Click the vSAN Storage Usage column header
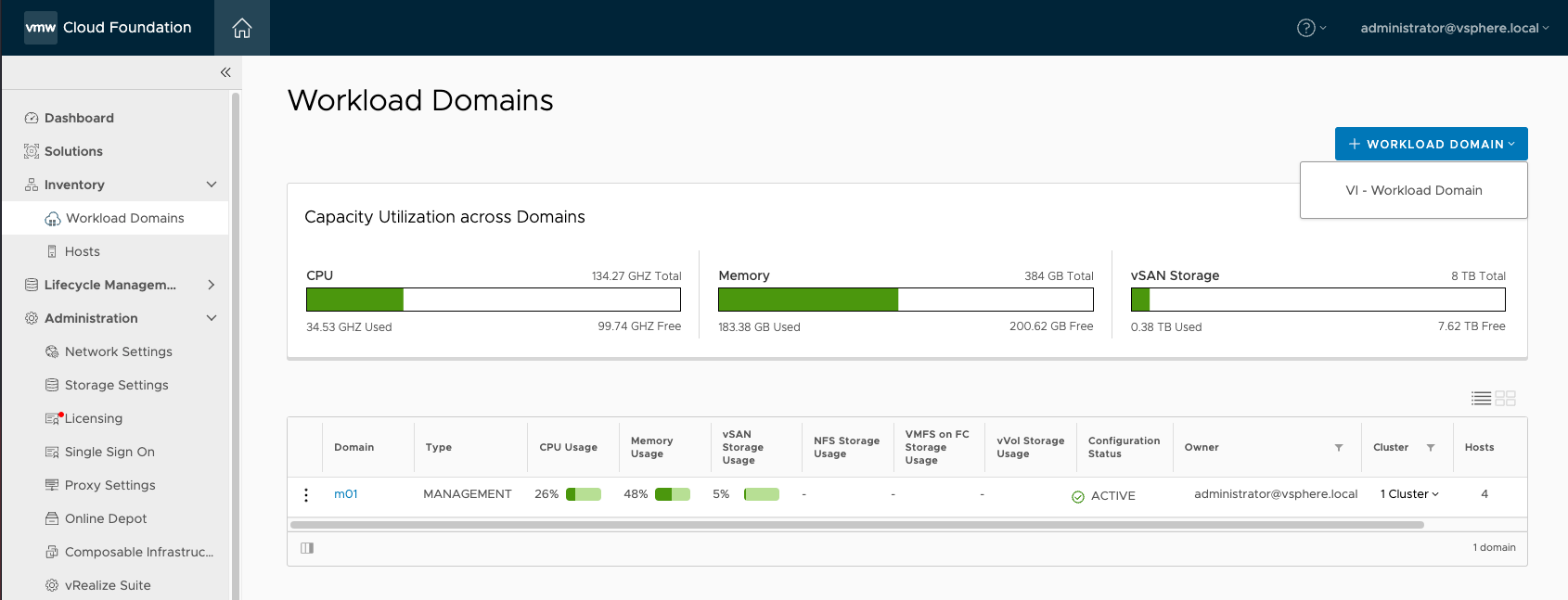Viewport: 1568px width, 600px height. click(x=743, y=447)
